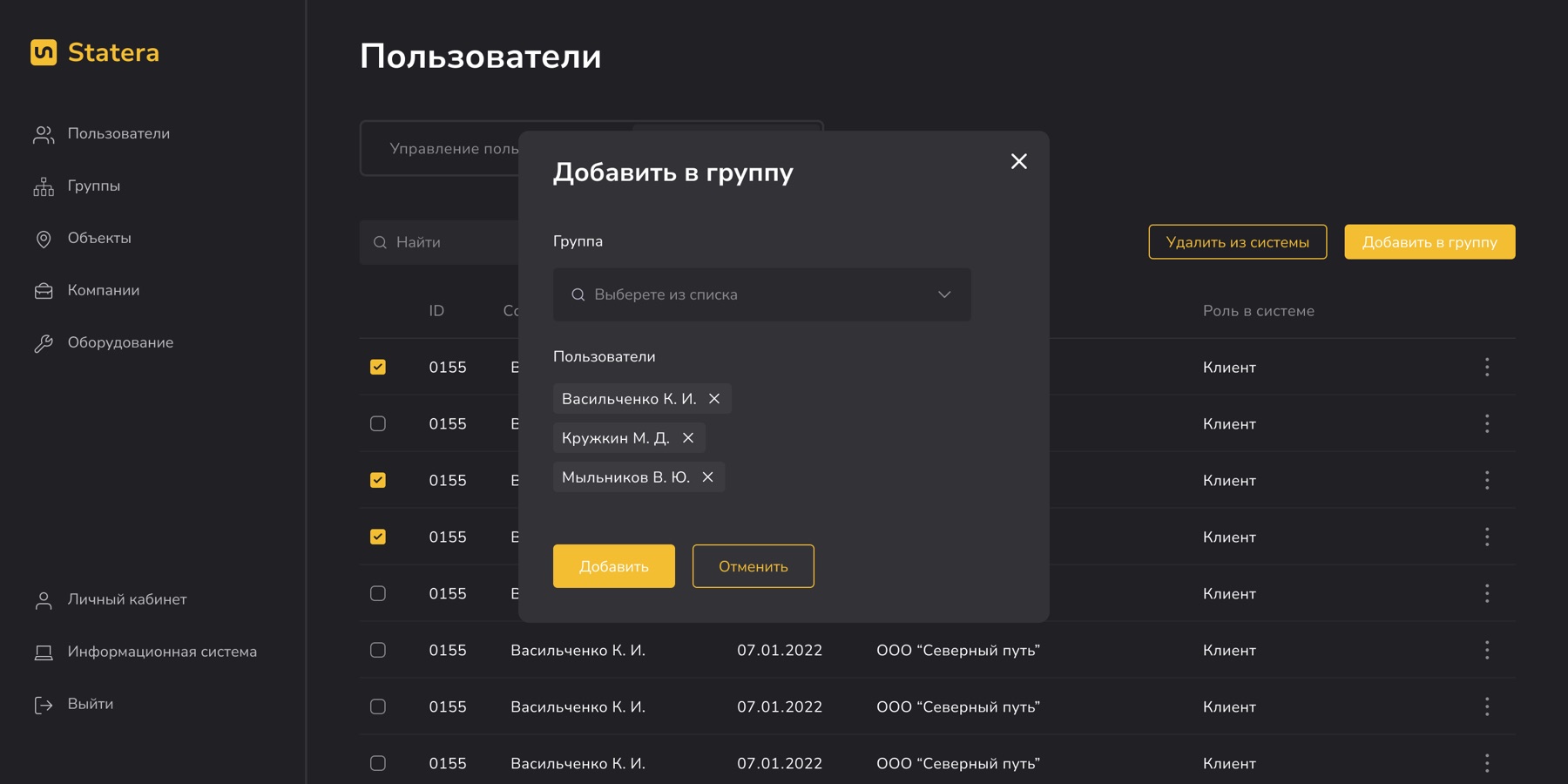Expand the Группа dropdown chevron
The height and width of the screenshot is (784, 1568).
(x=944, y=294)
